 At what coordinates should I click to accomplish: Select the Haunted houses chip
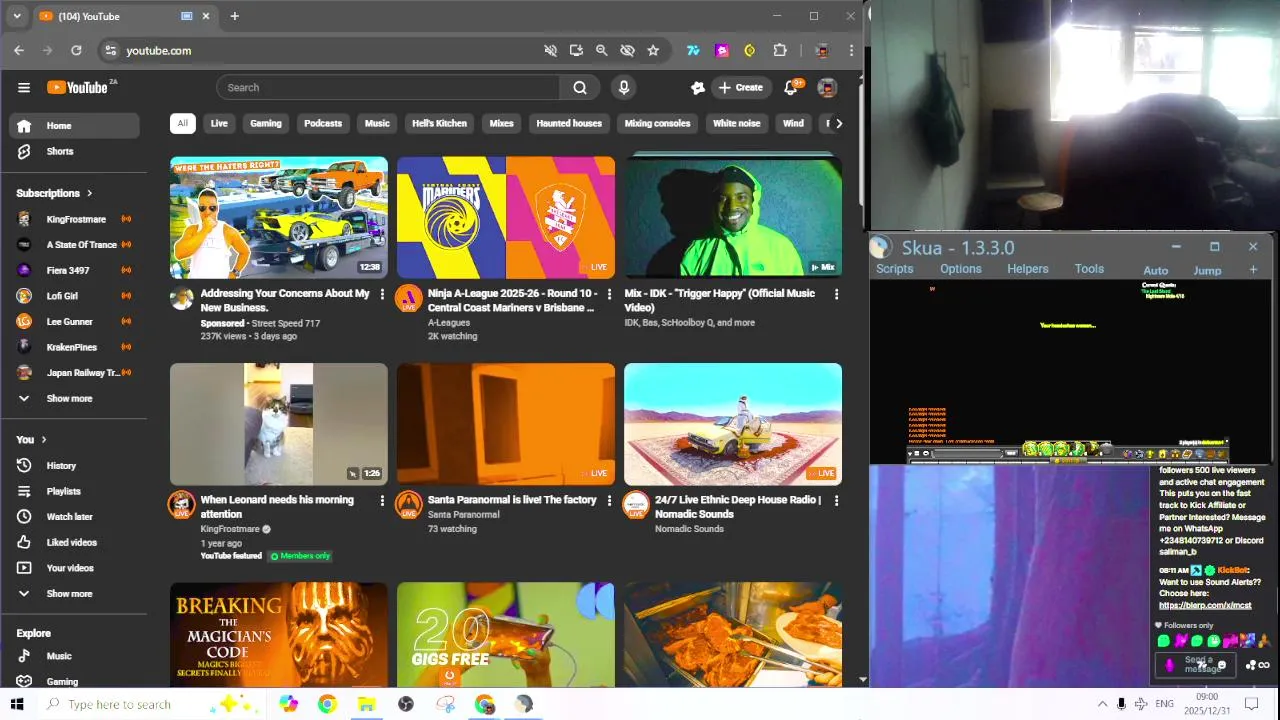tap(569, 123)
